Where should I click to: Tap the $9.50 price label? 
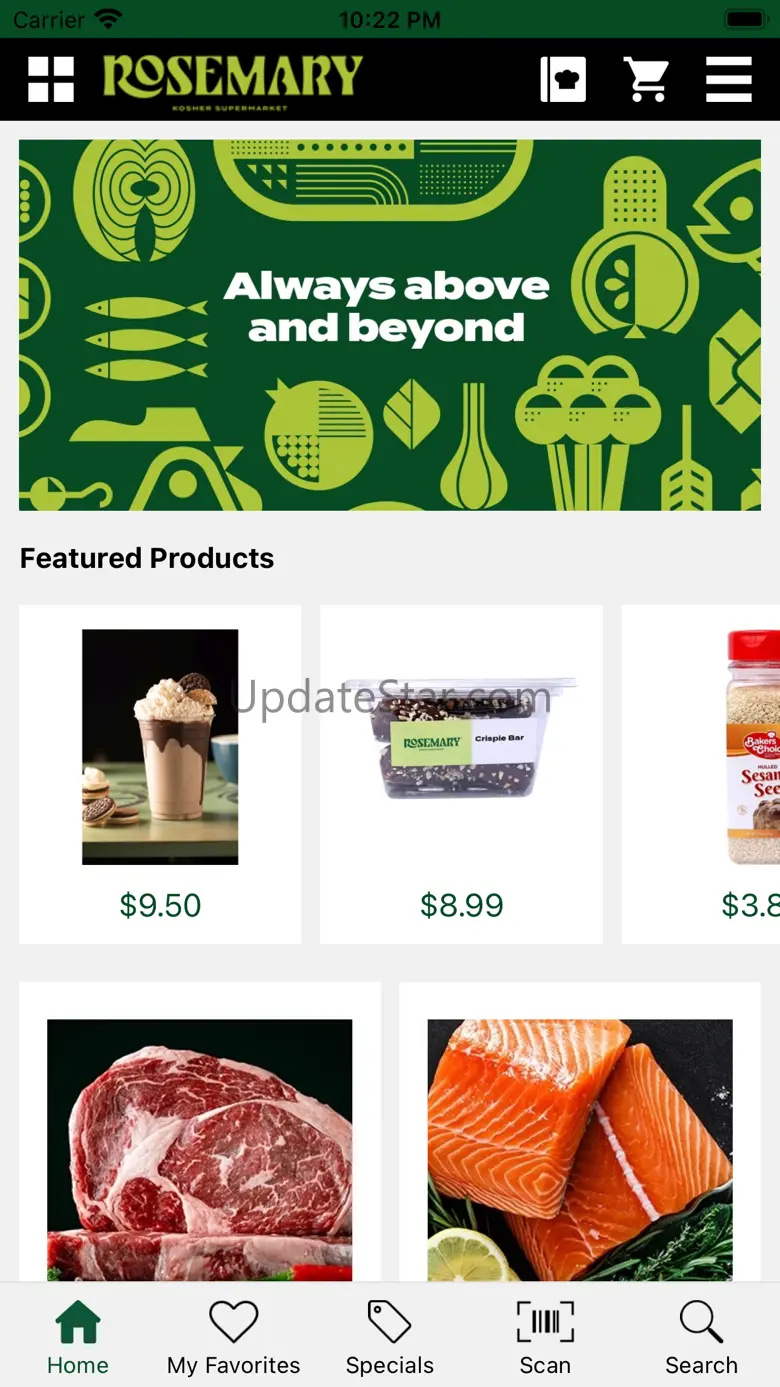coord(160,906)
